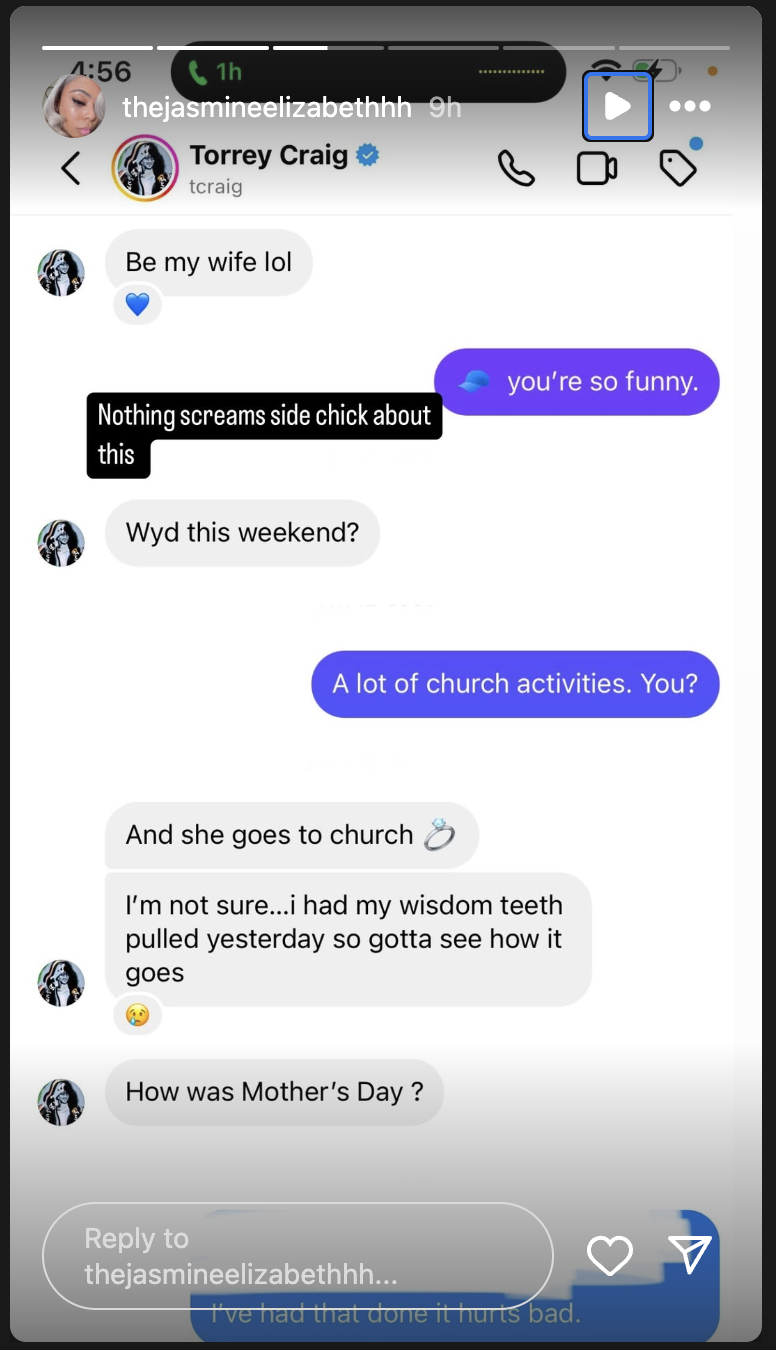Click the blue heart reaction under first message
Viewport: 776px width, 1350px height.
click(x=137, y=304)
